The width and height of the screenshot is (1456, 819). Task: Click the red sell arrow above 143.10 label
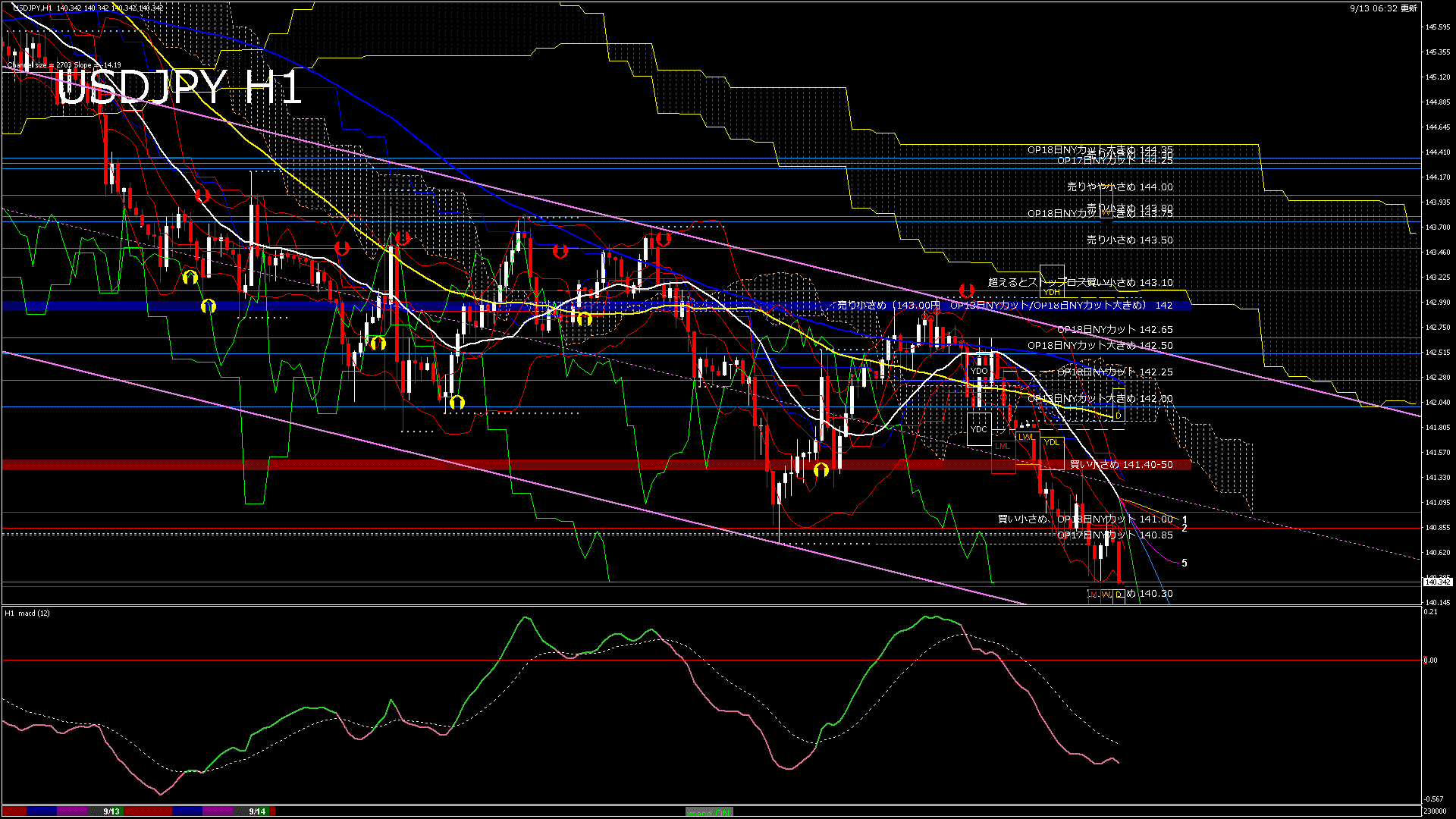(966, 290)
